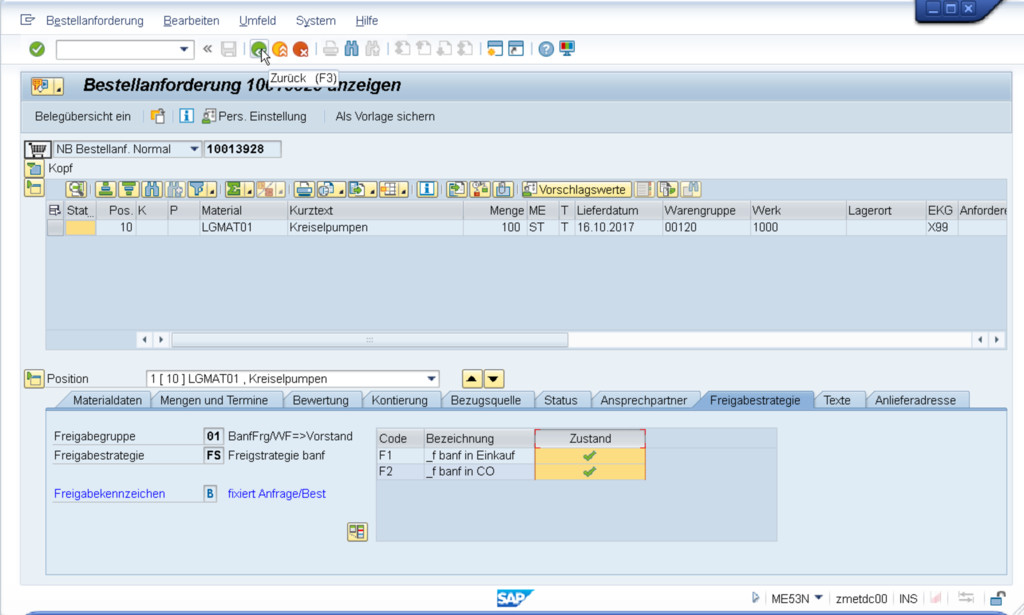Open the ME53N transaction dropdown in status bar
The width and height of the screenshot is (1024, 615).
[818, 598]
